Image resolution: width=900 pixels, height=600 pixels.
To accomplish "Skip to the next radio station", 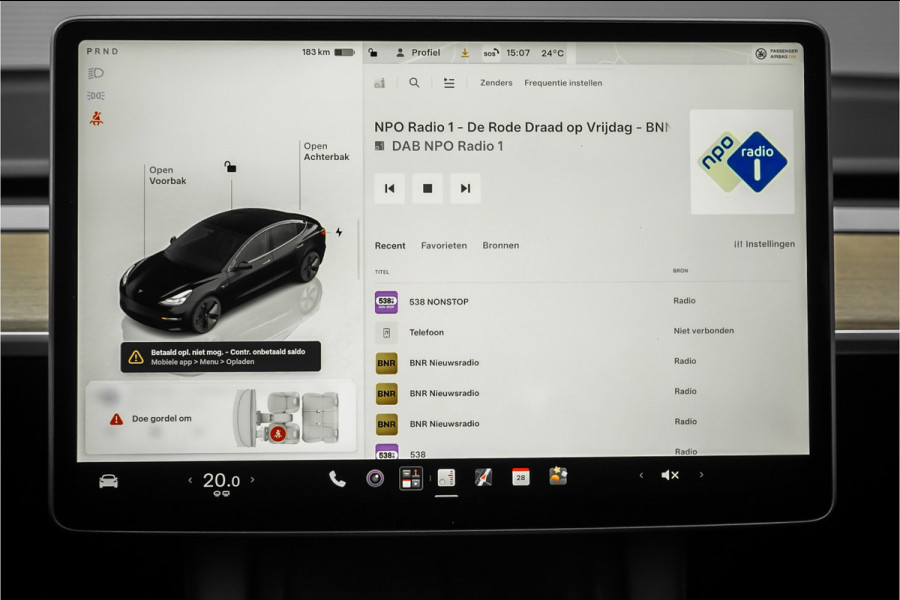I will point(465,188).
